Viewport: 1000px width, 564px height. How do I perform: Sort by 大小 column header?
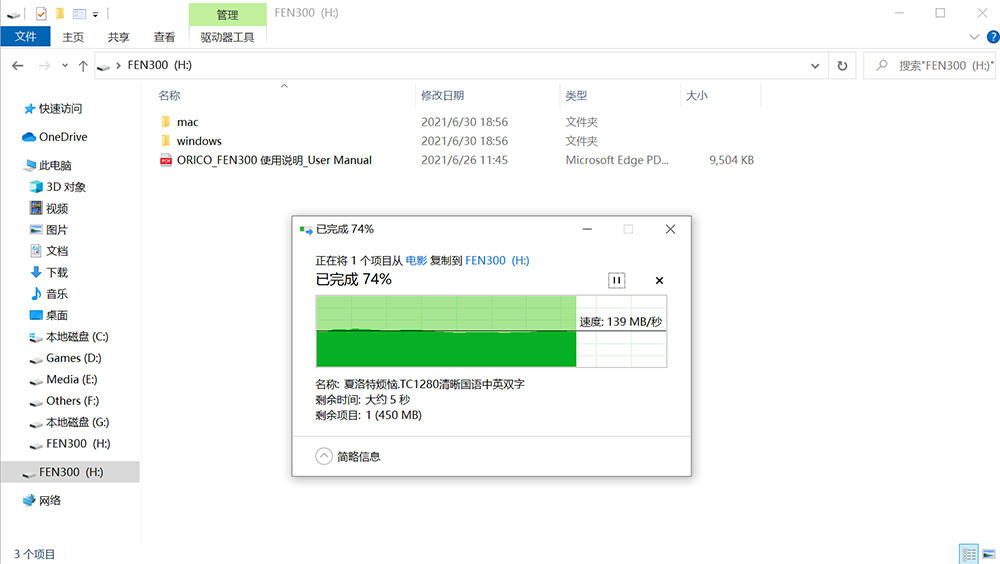(x=696, y=96)
